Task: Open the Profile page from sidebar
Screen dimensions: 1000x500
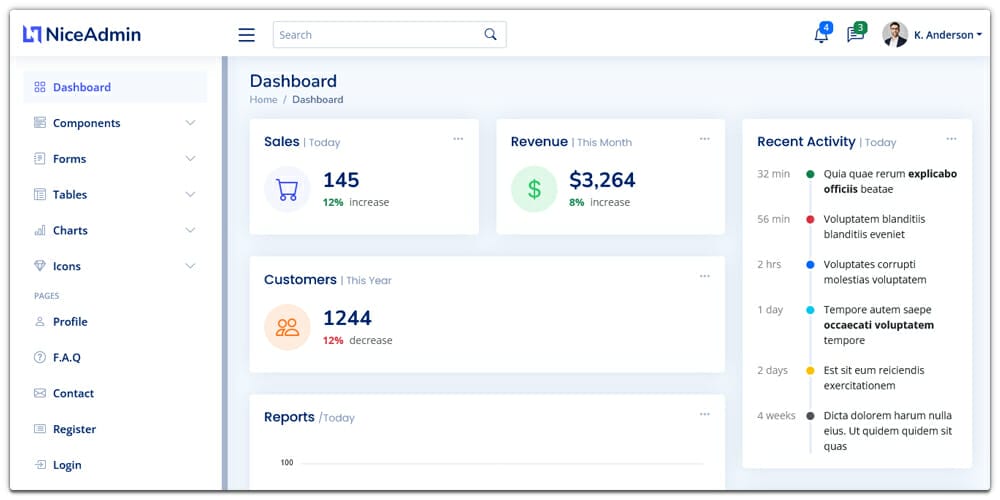Action: pos(70,322)
